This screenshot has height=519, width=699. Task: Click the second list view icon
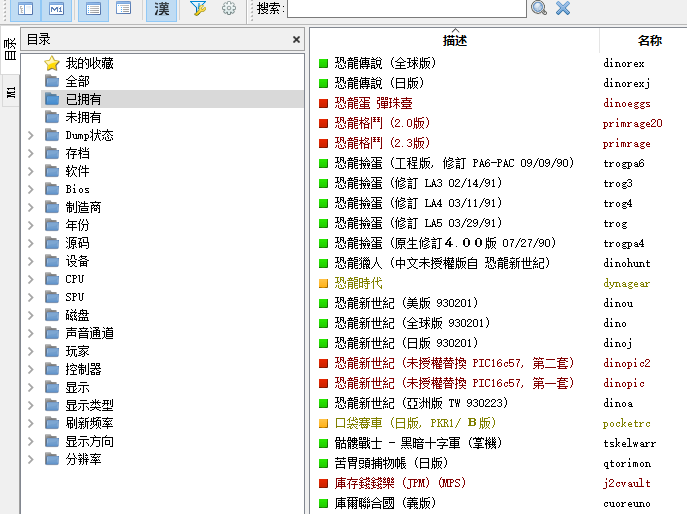click(123, 9)
